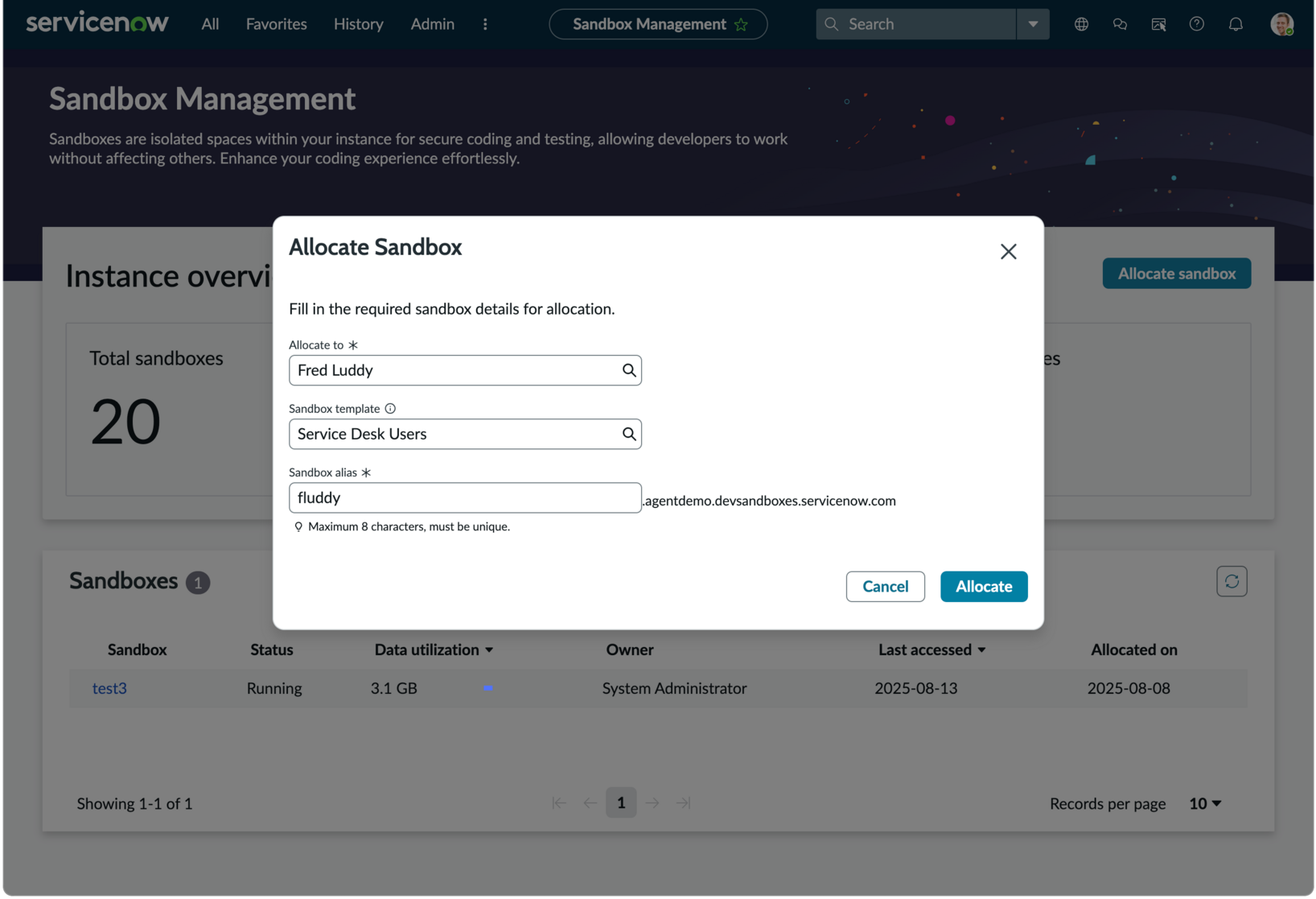
Task: Click the System Administrator owner cell
Action: click(x=674, y=688)
